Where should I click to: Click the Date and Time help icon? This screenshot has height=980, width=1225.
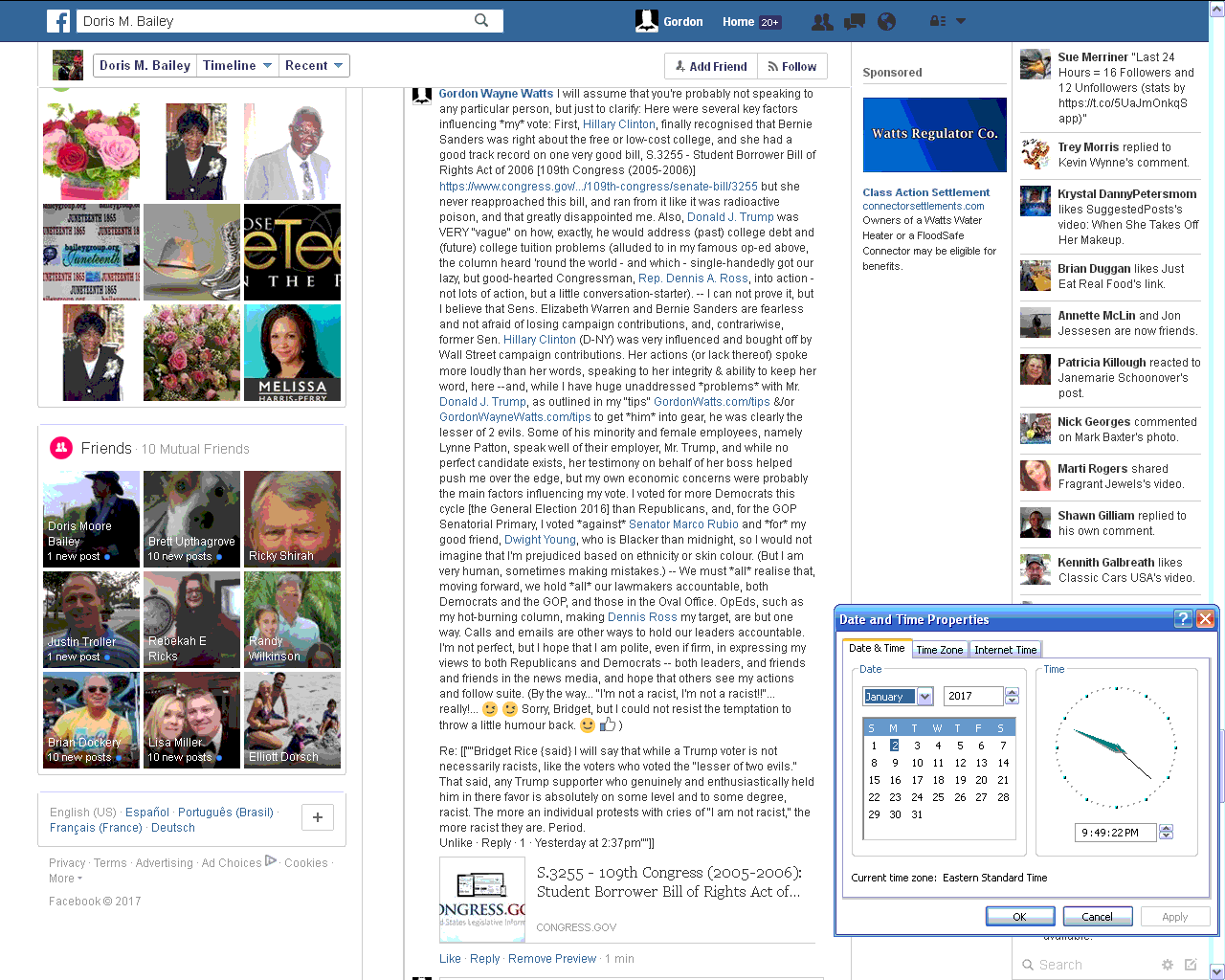click(x=1183, y=619)
